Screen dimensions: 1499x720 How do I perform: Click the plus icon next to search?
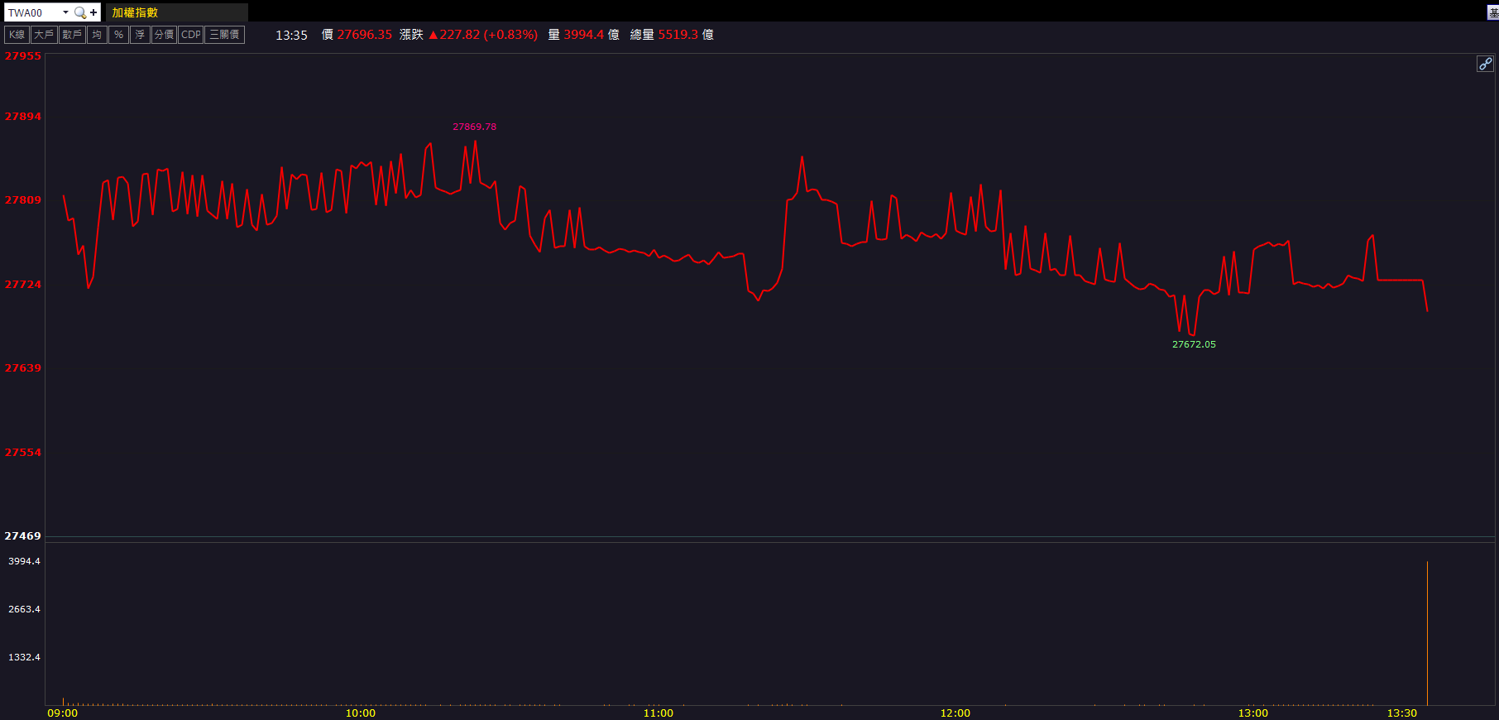[x=94, y=13]
